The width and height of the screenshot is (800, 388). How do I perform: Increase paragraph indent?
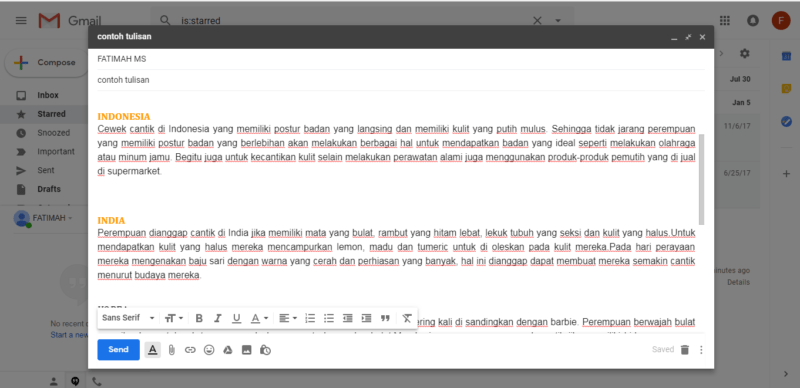[x=366, y=318]
